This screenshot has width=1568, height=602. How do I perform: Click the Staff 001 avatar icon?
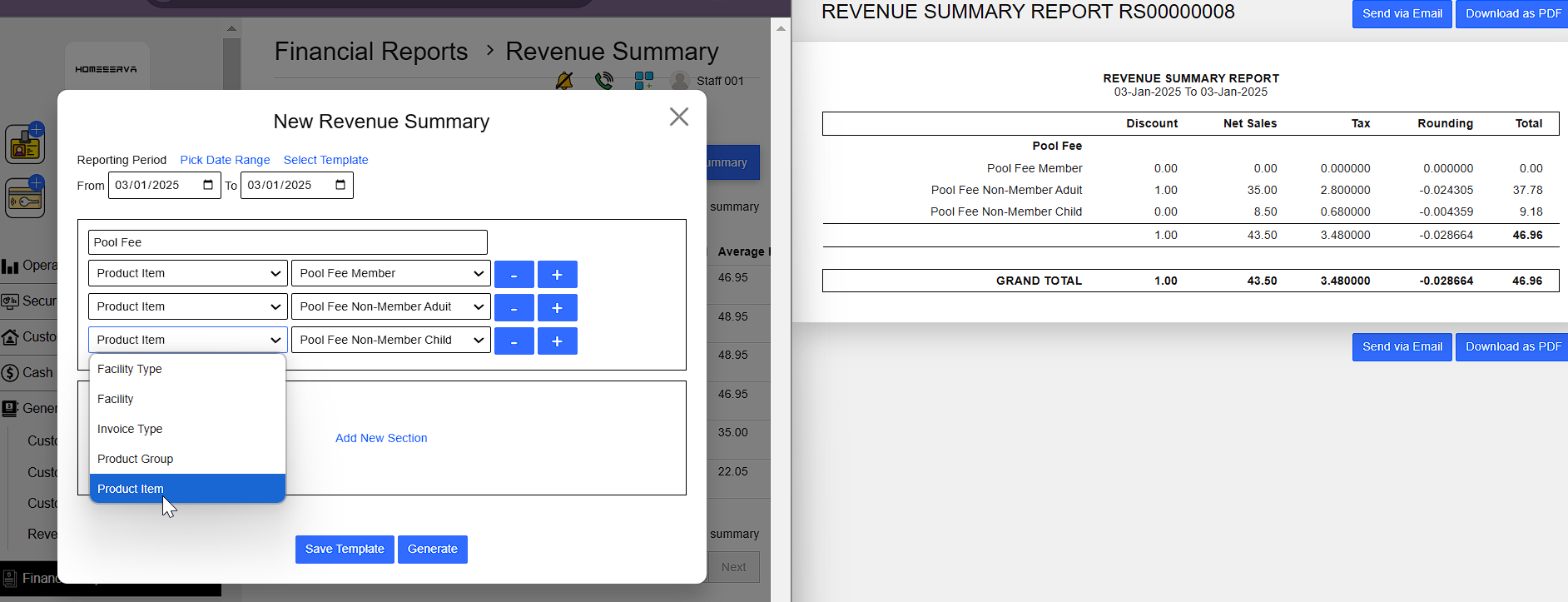pyautogui.click(x=680, y=81)
